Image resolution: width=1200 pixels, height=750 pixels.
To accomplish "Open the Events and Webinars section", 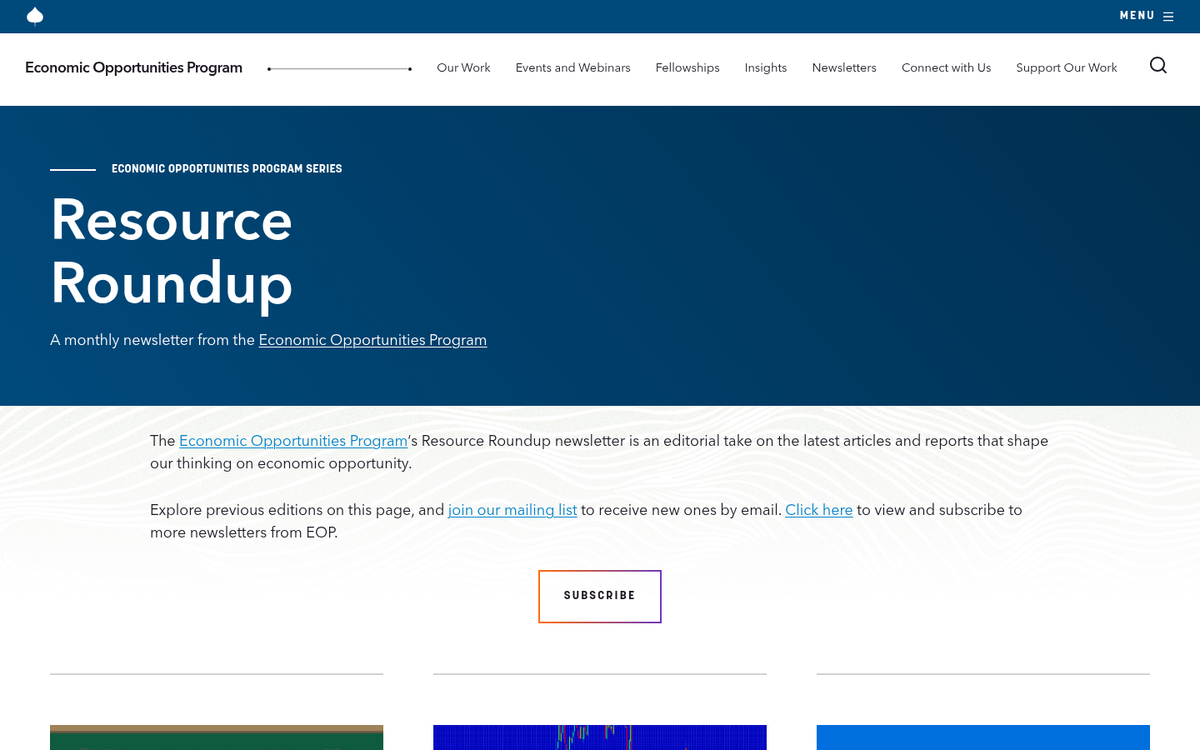I will point(572,68).
